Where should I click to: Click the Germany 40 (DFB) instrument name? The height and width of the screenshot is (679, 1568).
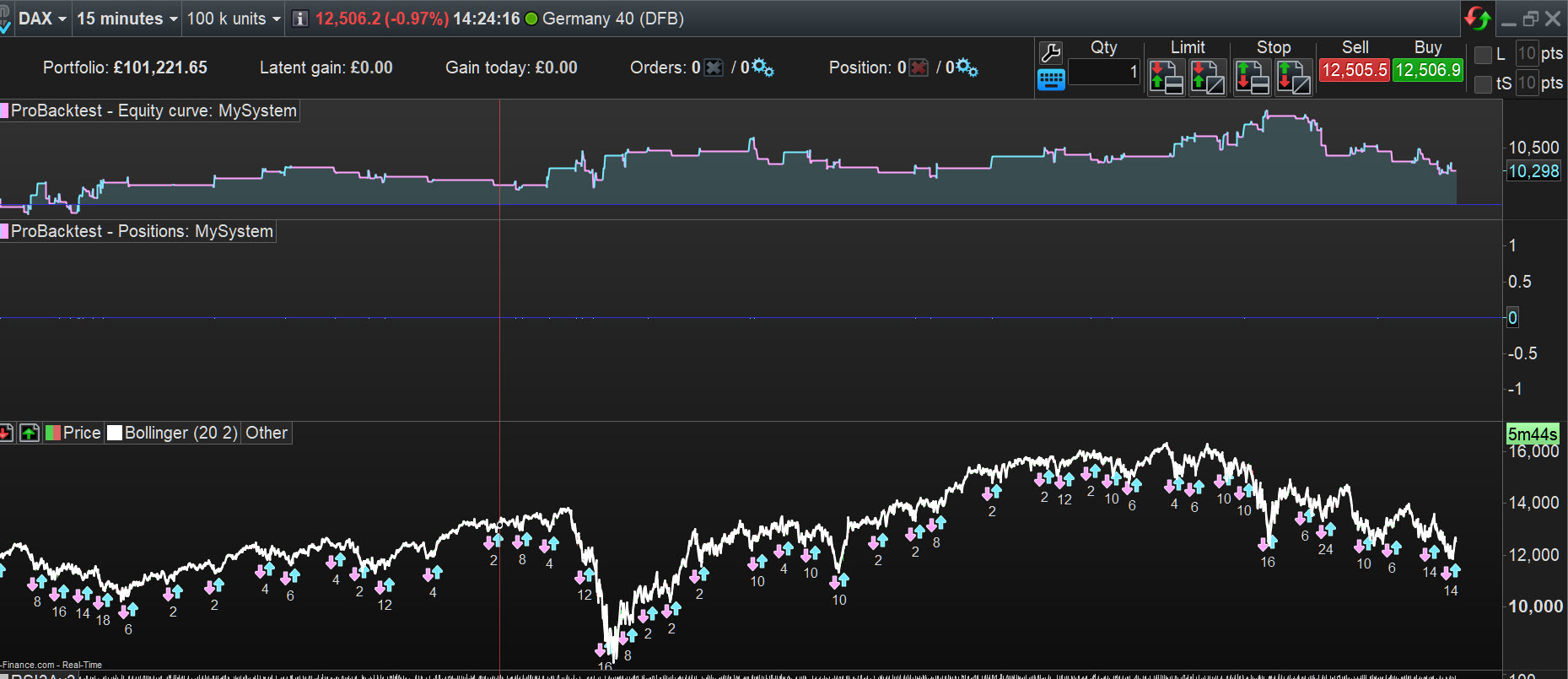point(613,19)
